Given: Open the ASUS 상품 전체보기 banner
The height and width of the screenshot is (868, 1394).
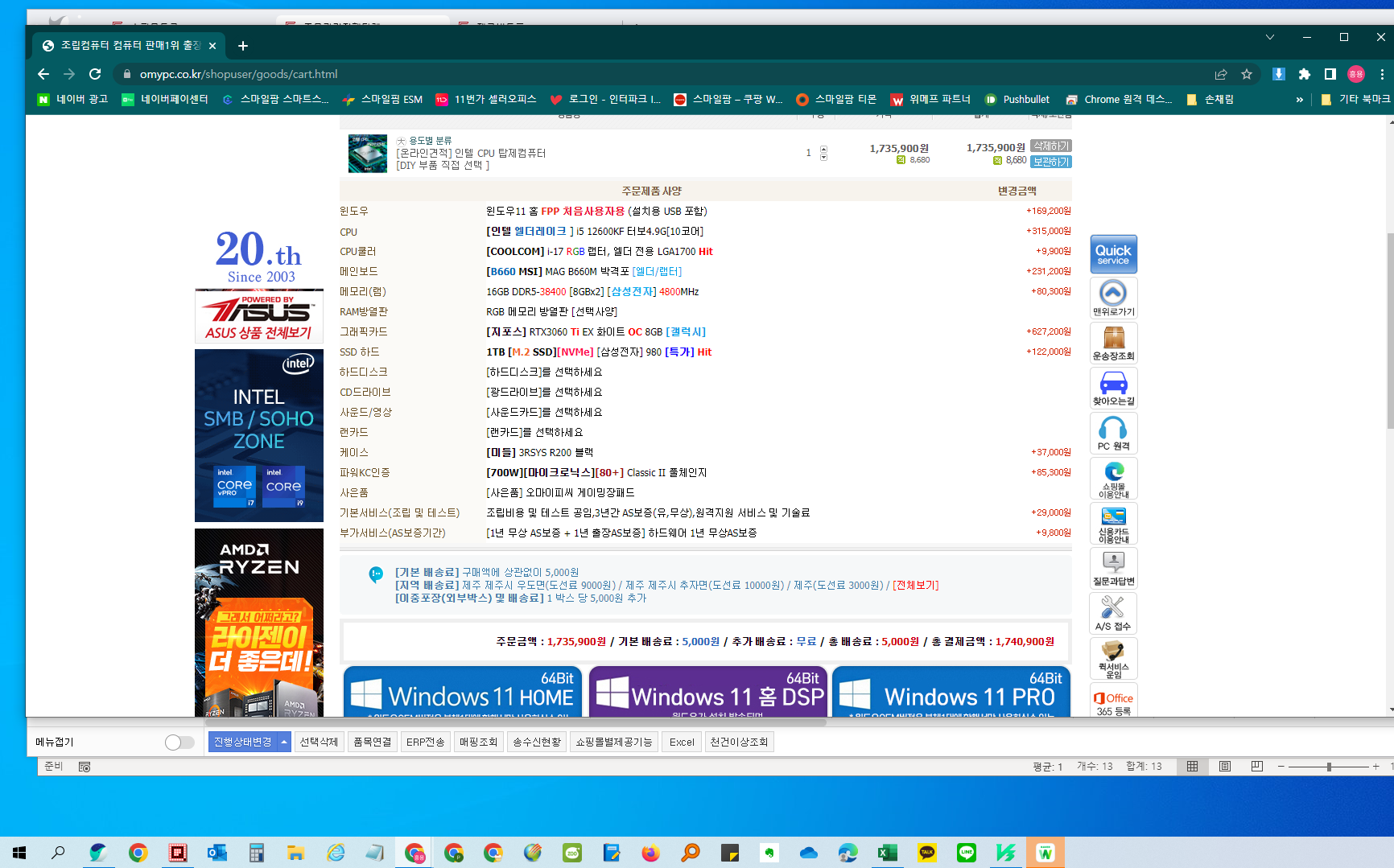Looking at the screenshot, I should tap(259, 317).
